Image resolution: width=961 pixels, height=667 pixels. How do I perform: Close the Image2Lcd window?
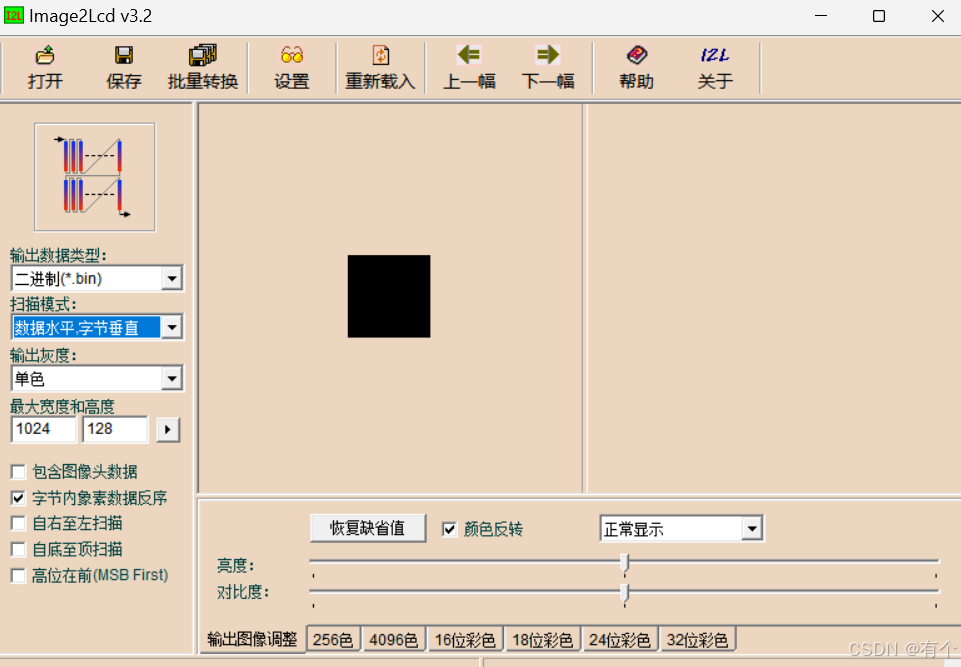(x=937, y=16)
